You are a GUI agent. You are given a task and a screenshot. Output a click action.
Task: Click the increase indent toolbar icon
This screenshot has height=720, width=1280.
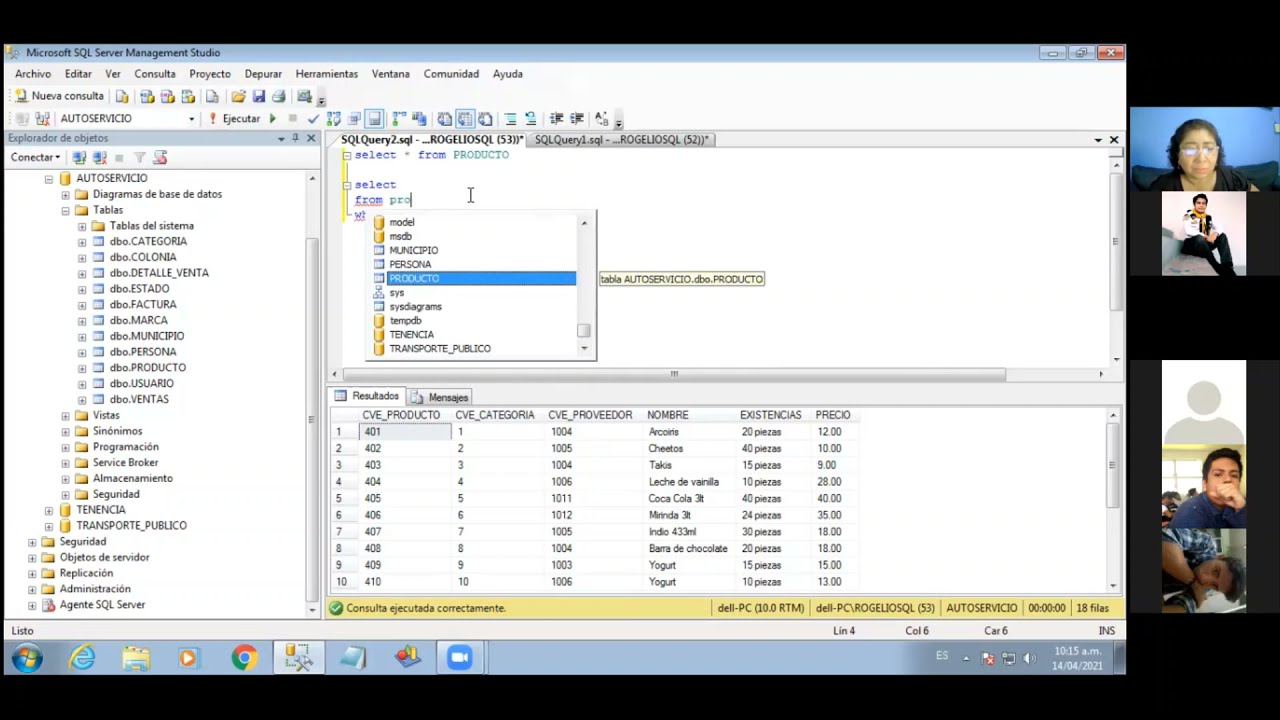(577, 118)
